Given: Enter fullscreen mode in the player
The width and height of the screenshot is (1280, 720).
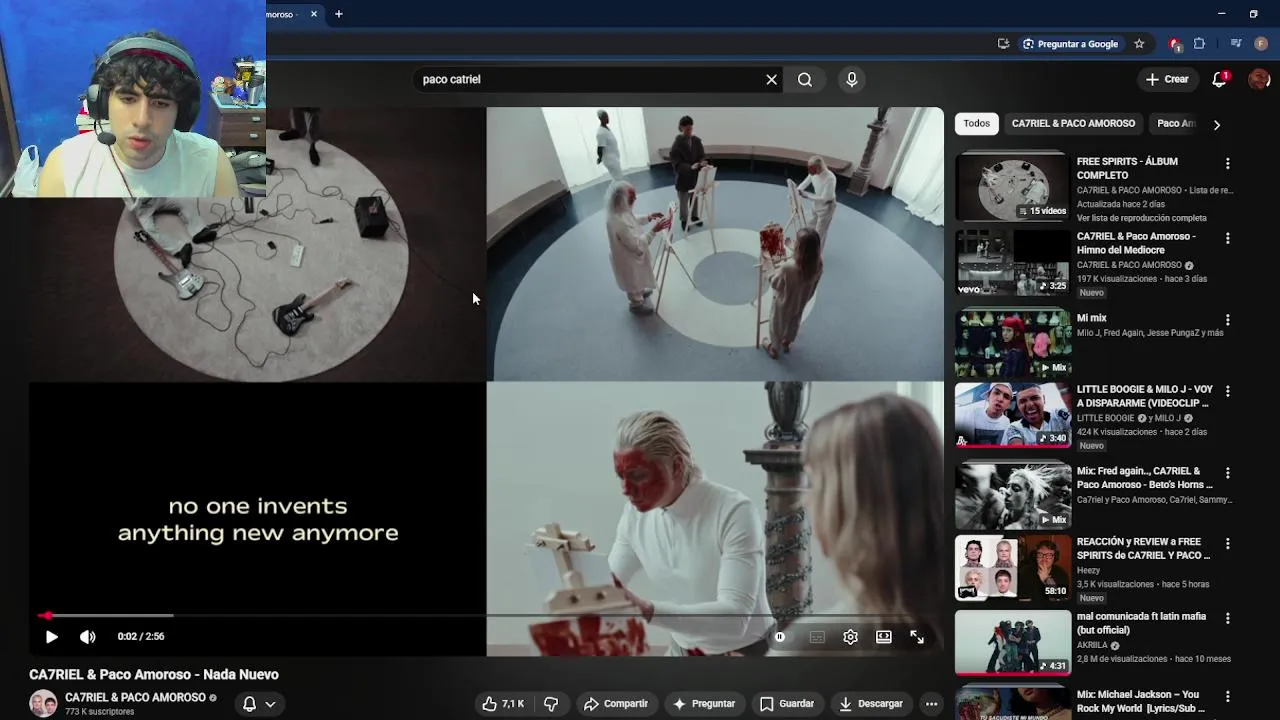Looking at the screenshot, I should [917, 637].
